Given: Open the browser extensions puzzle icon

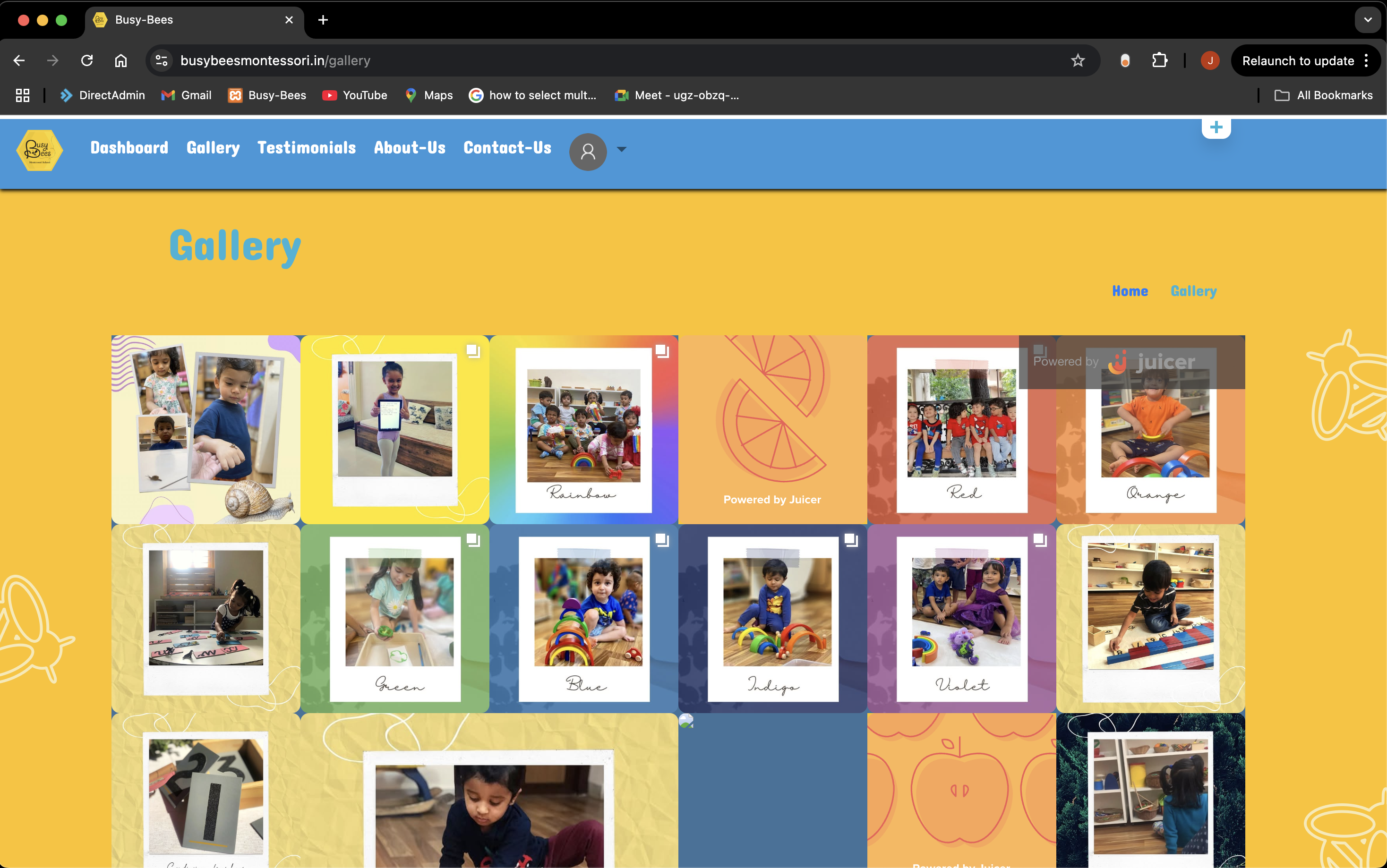Looking at the screenshot, I should click(1160, 60).
